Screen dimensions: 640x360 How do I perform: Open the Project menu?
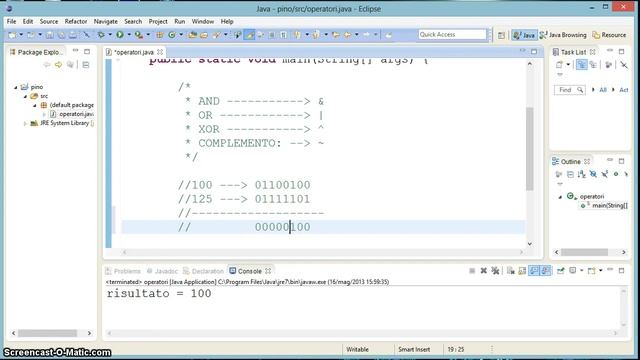[x=158, y=21]
